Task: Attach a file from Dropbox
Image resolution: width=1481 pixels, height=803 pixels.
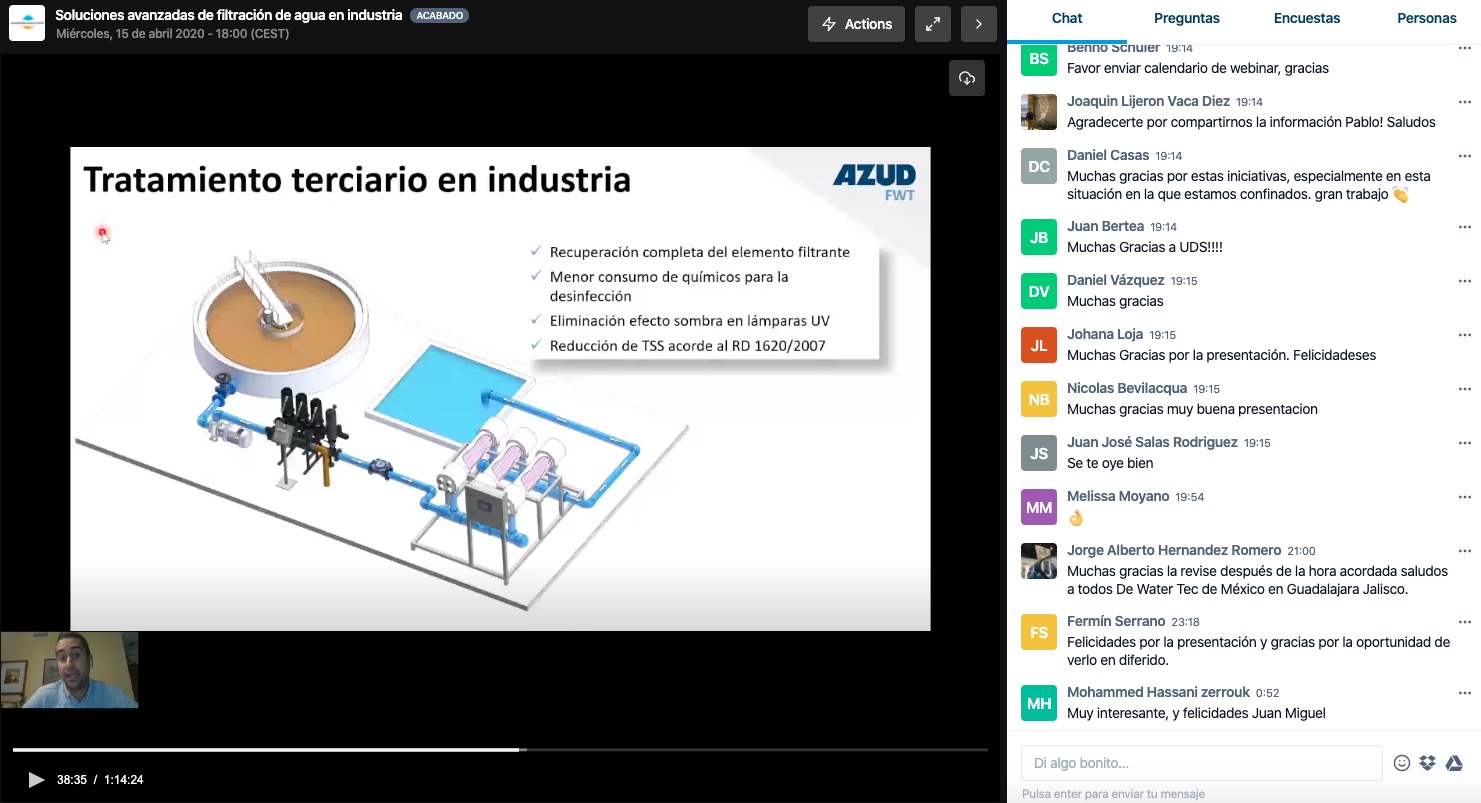Action: pyautogui.click(x=1427, y=763)
